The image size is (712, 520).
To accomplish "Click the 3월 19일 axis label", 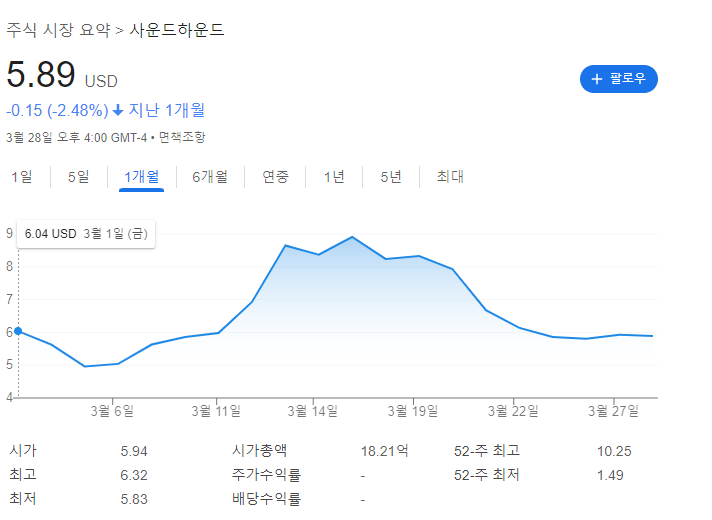I will point(413,411).
